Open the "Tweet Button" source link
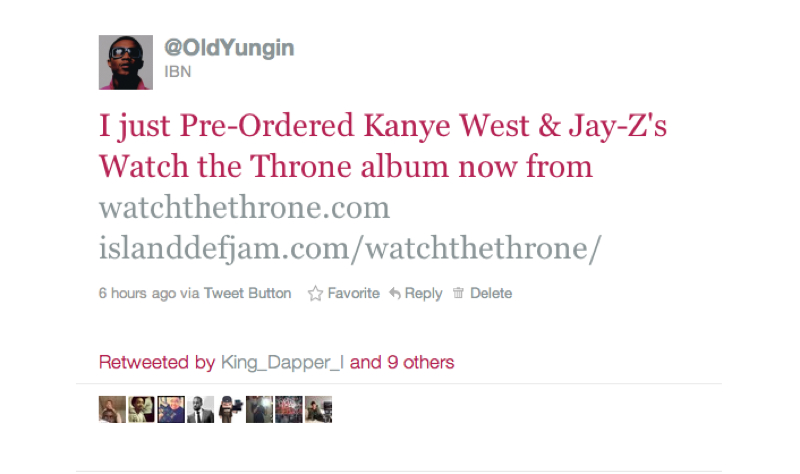800x474 pixels. [247, 293]
